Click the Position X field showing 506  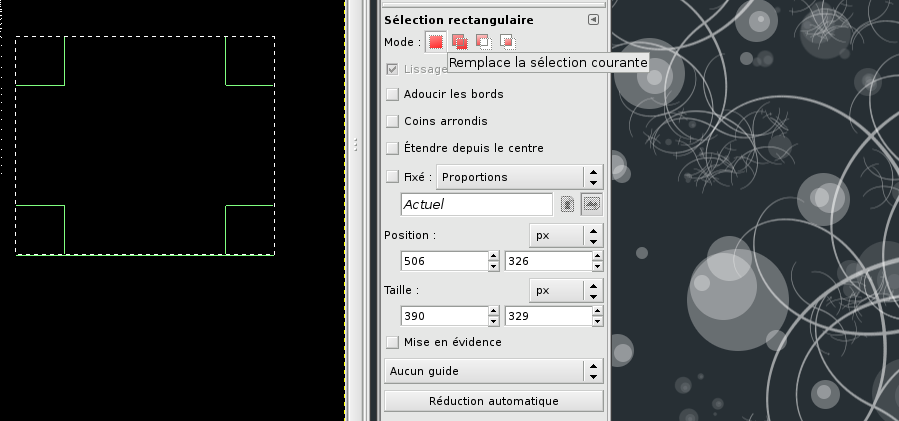click(442, 261)
